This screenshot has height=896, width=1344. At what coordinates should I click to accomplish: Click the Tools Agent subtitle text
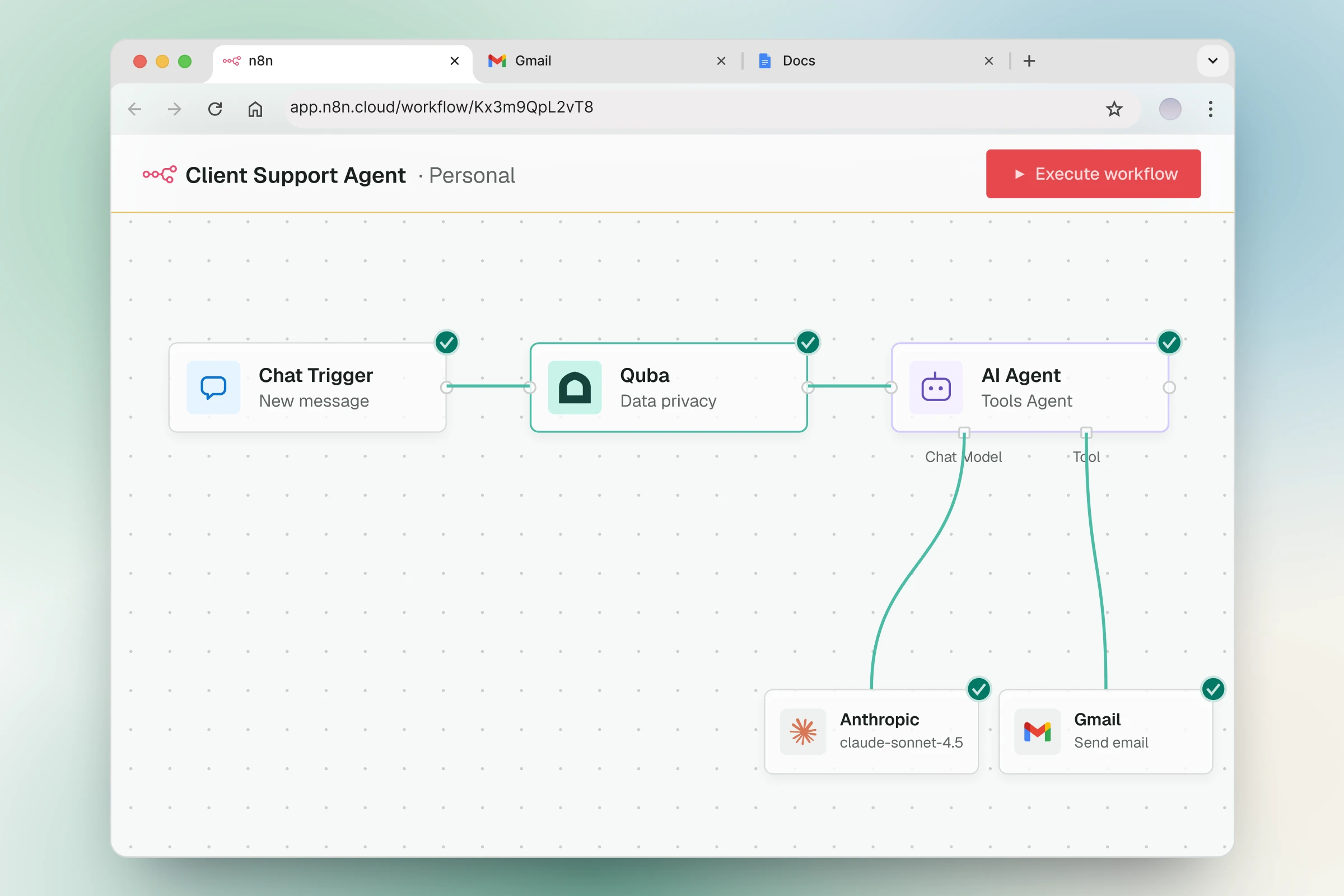click(x=1026, y=401)
